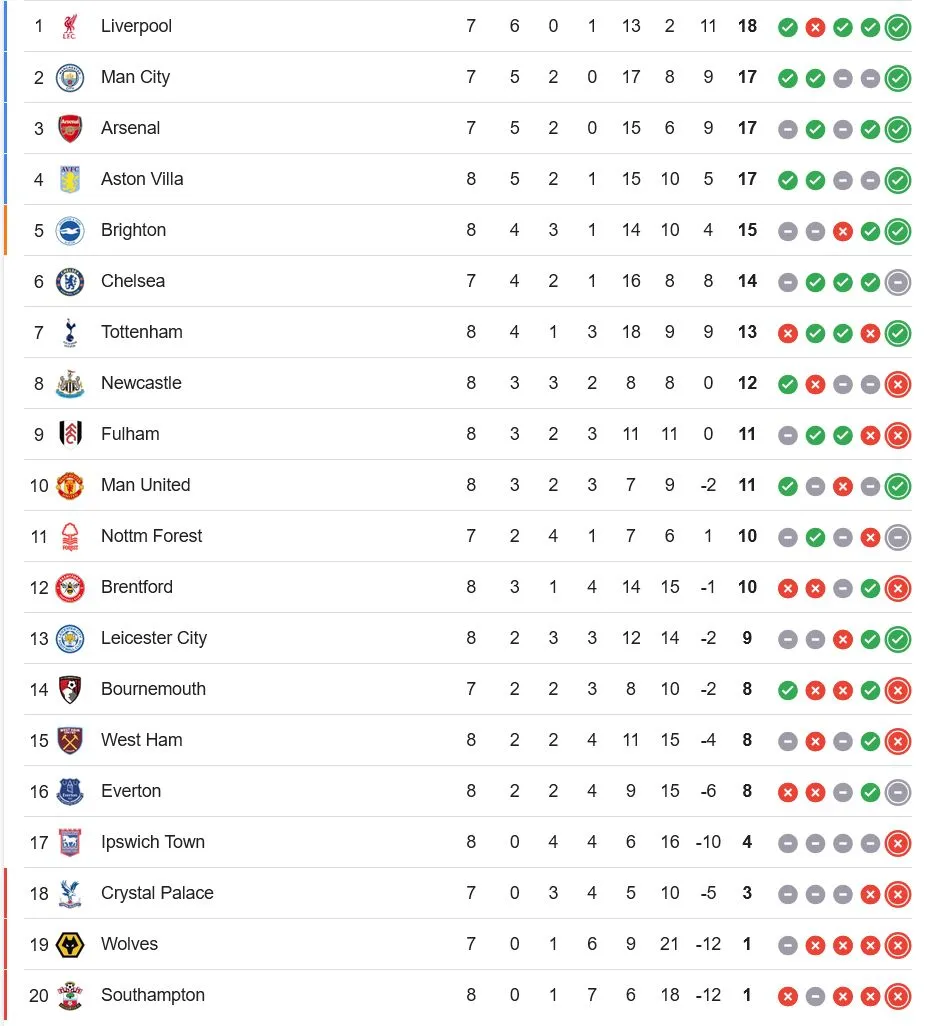Click the Wolves club crest
The height and width of the screenshot is (1026, 934).
click(68, 944)
